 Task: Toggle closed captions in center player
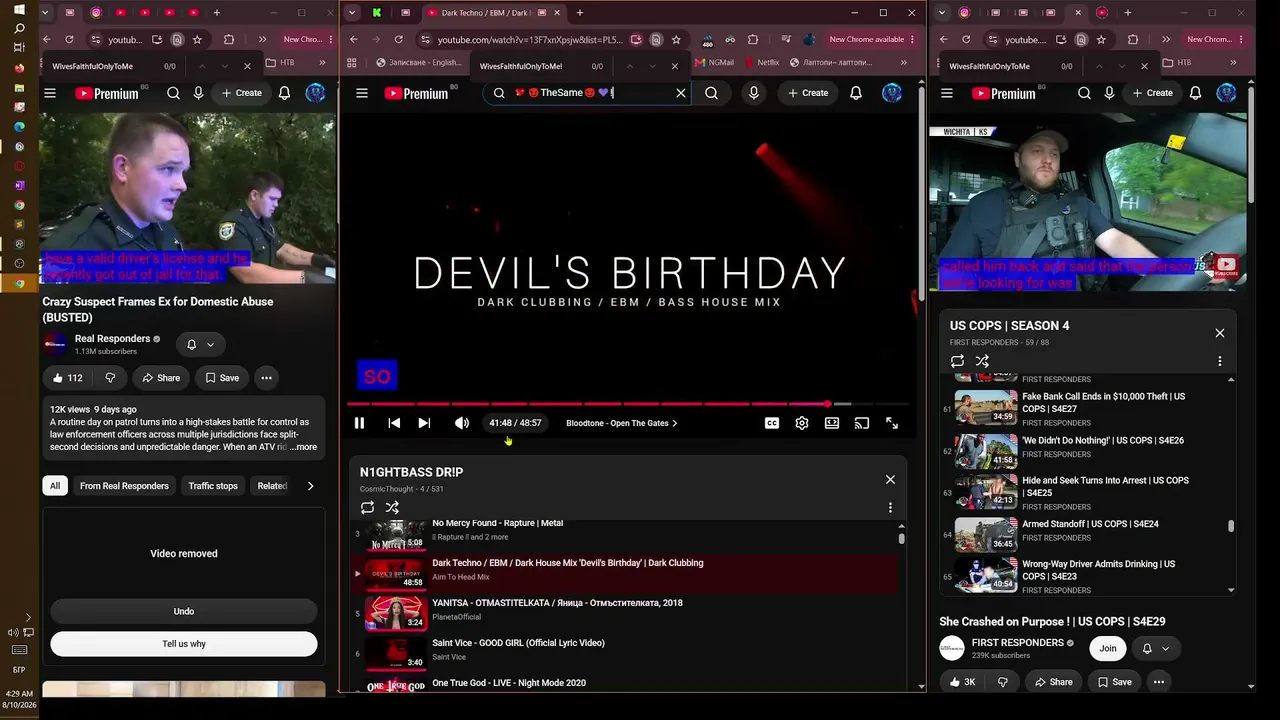772,423
